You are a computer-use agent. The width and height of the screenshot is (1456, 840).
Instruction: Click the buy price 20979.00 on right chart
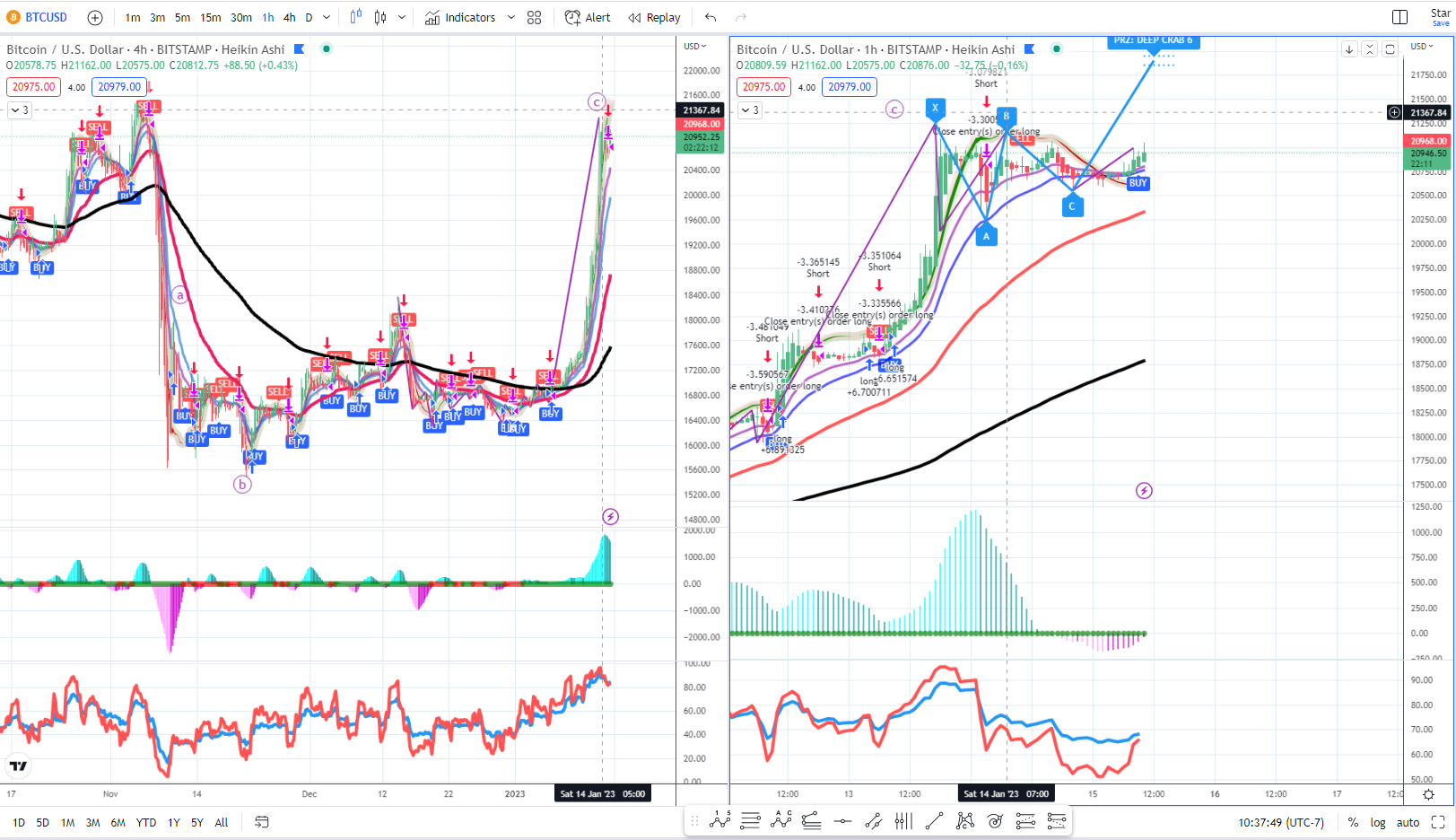tap(850, 87)
